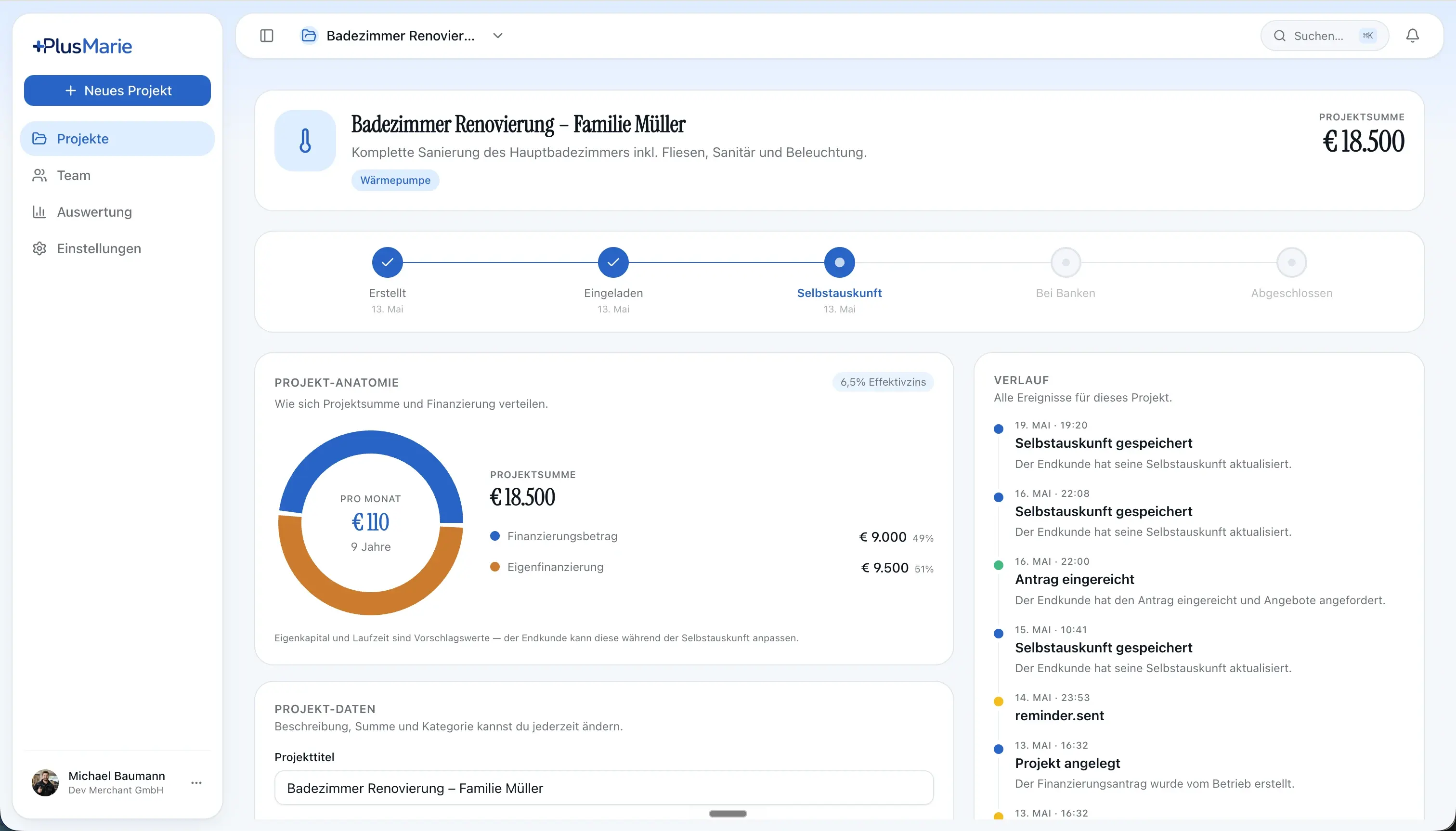Click the Michael Baumann name
This screenshot has height=831, width=1456.
117,776
